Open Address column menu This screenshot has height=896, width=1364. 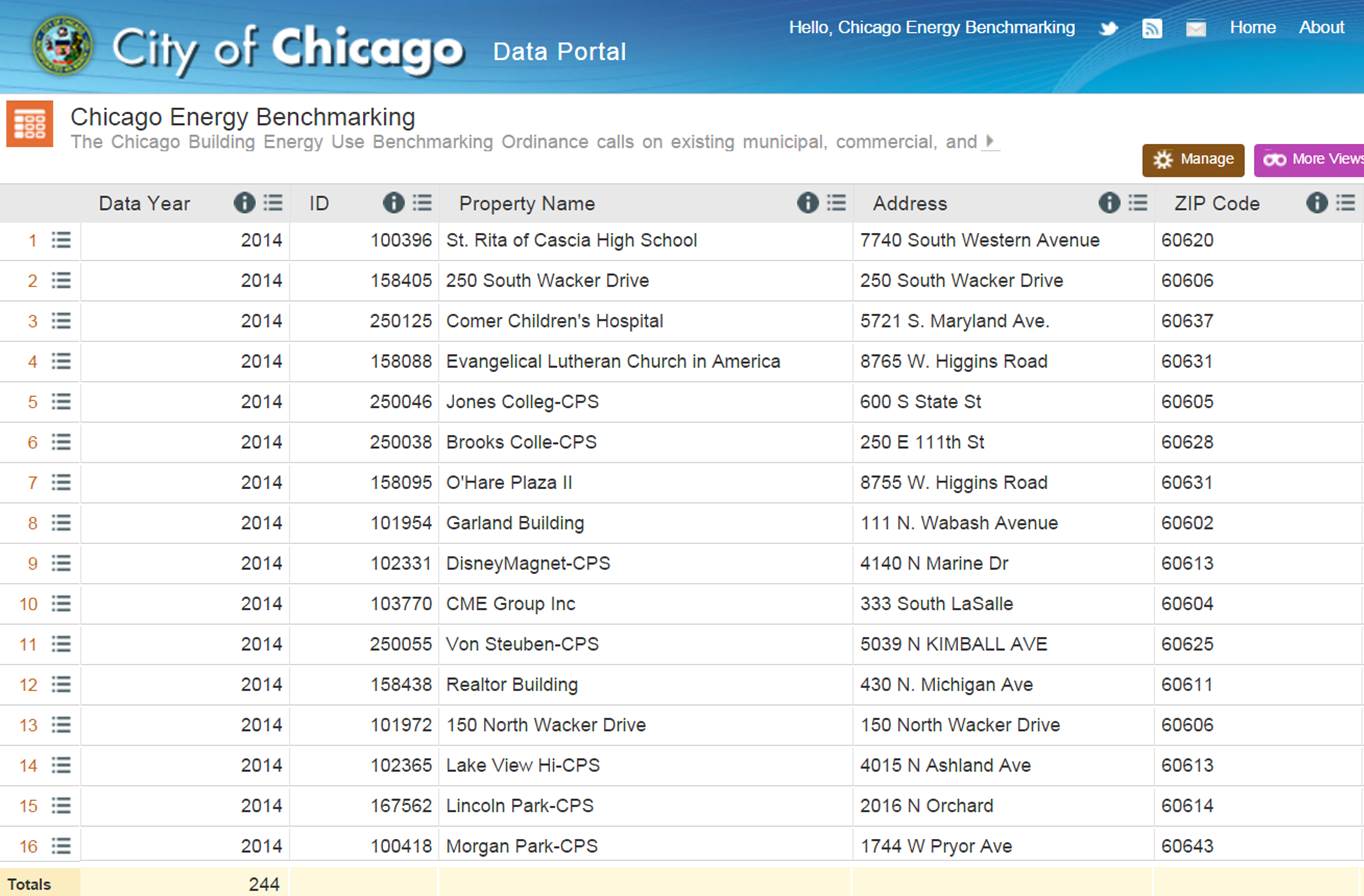1138,203
